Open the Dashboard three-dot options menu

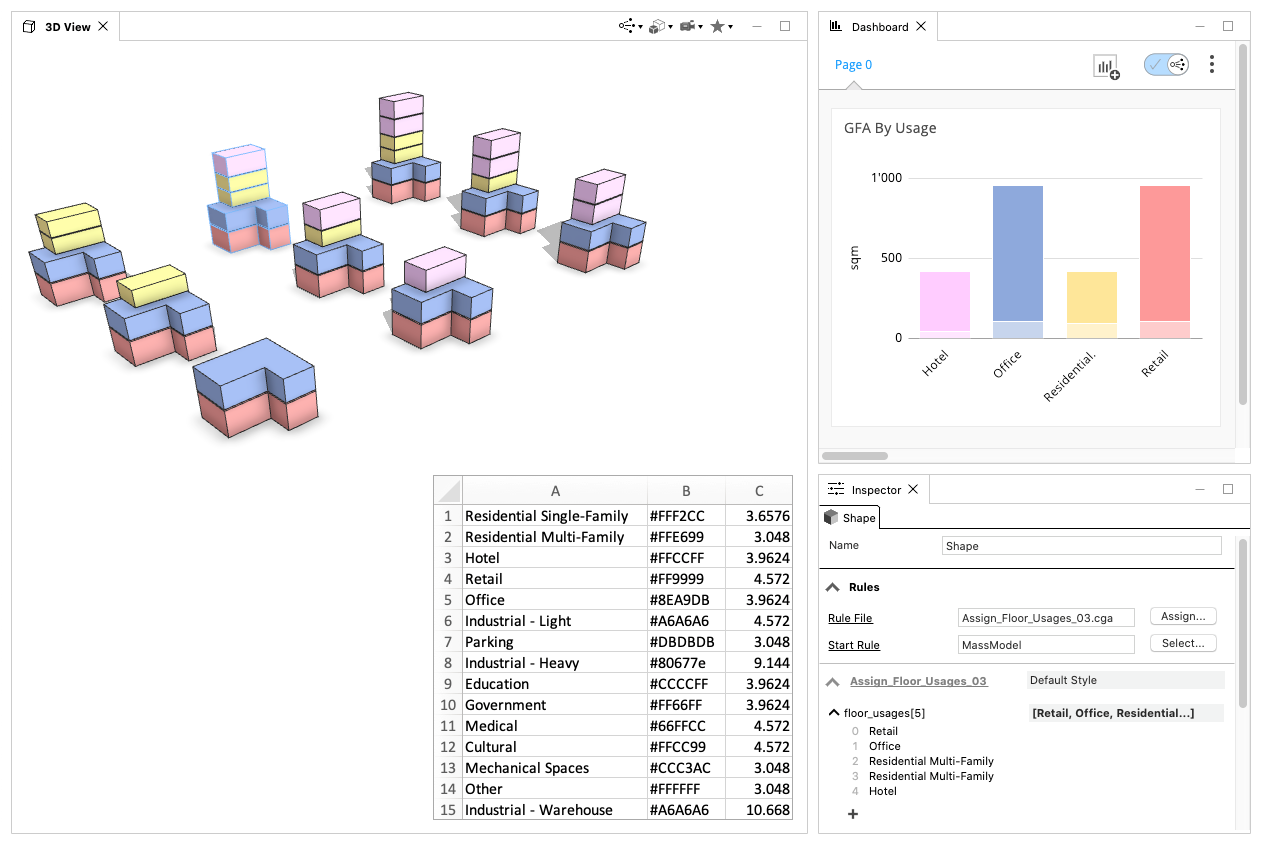1212,65
